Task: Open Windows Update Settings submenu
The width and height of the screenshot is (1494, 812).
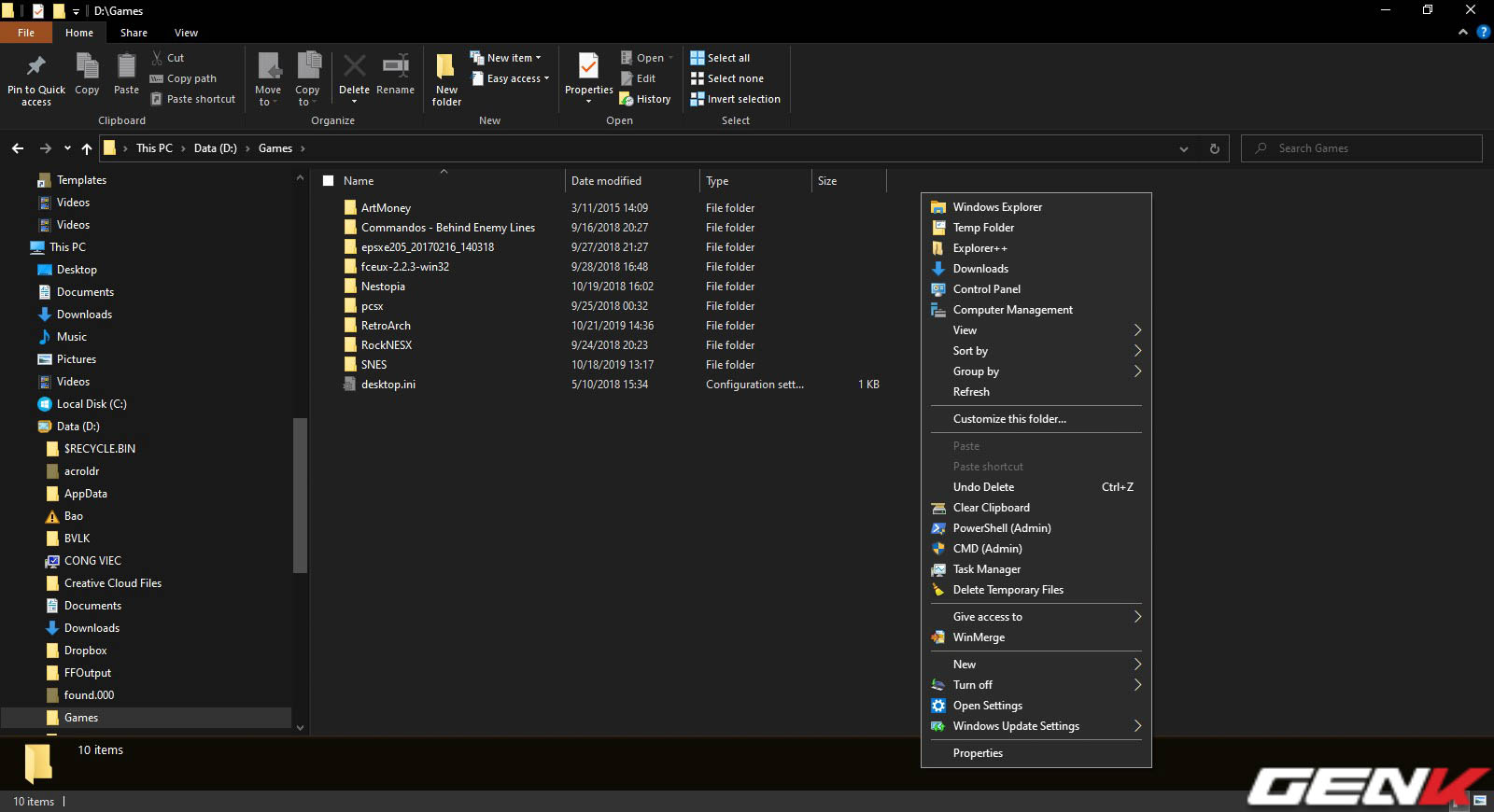Action: pos(1036,726)
